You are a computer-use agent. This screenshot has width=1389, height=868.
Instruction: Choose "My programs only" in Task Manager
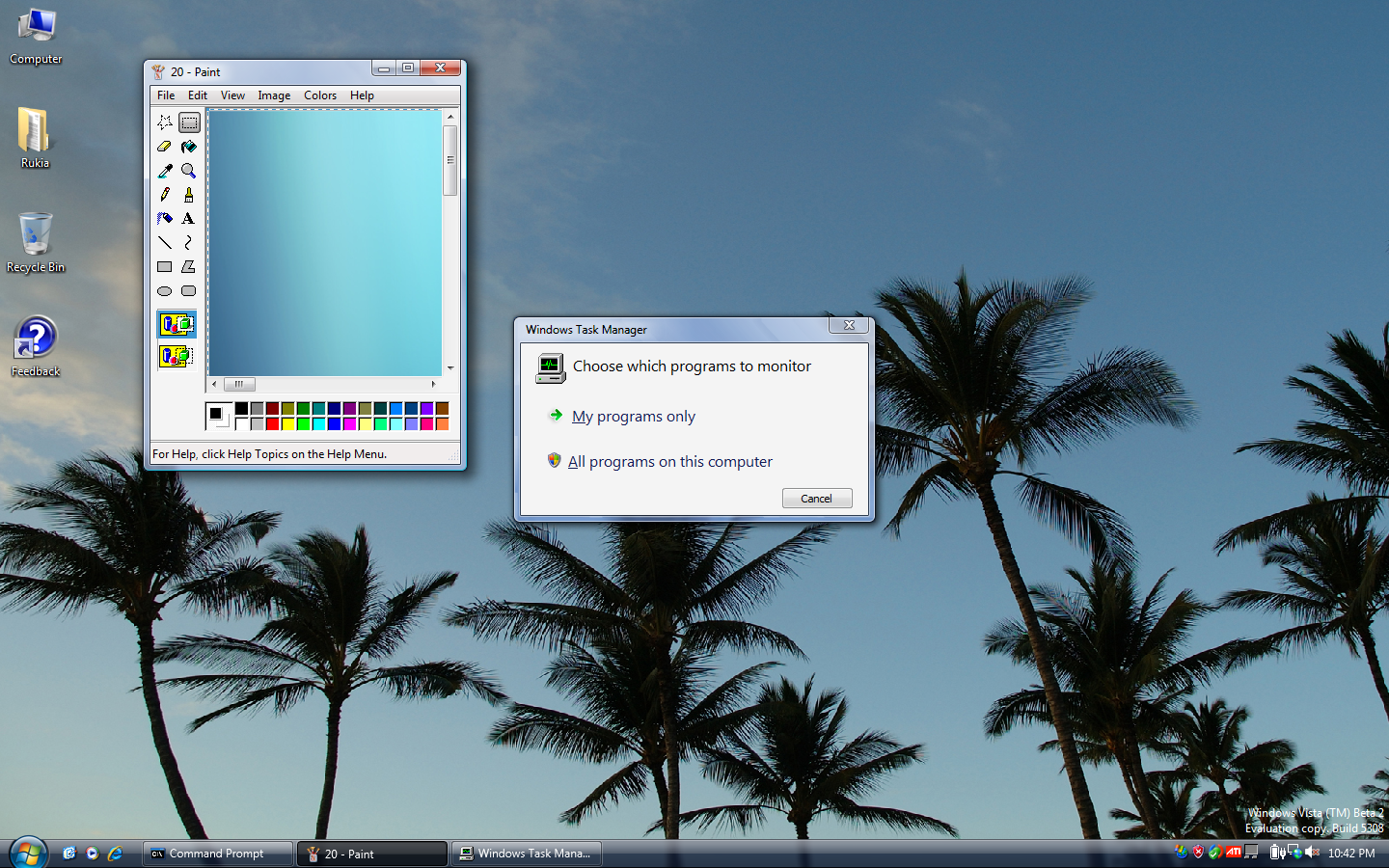(x=633, y=417)
